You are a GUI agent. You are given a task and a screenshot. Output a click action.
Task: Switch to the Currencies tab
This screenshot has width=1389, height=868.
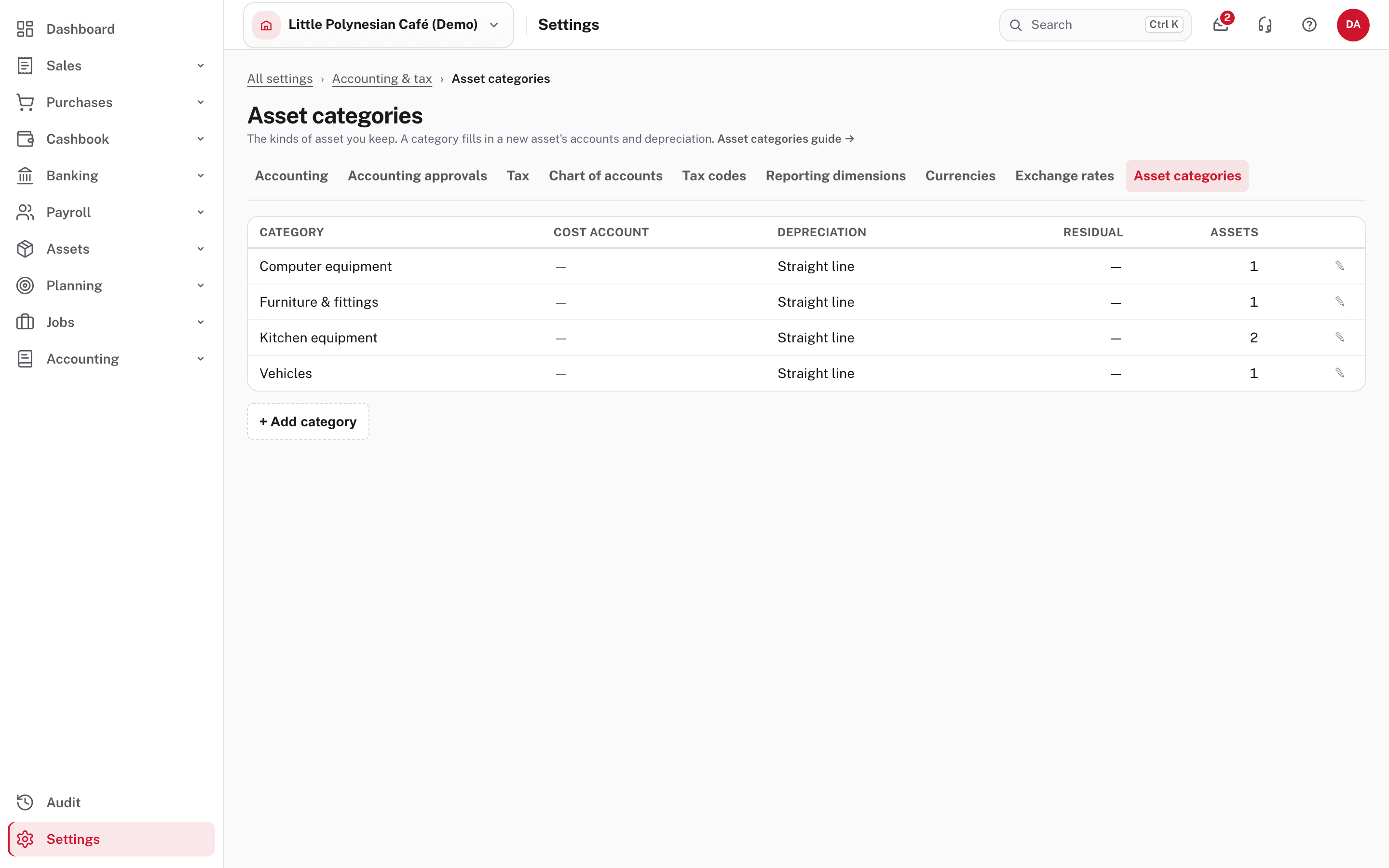coord(960,176)
